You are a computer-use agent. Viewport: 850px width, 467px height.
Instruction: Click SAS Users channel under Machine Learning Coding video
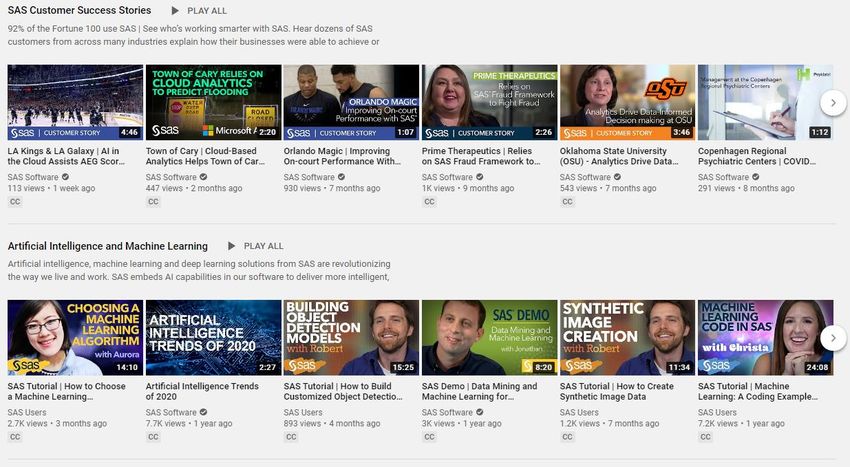click(x=717, y=412)
